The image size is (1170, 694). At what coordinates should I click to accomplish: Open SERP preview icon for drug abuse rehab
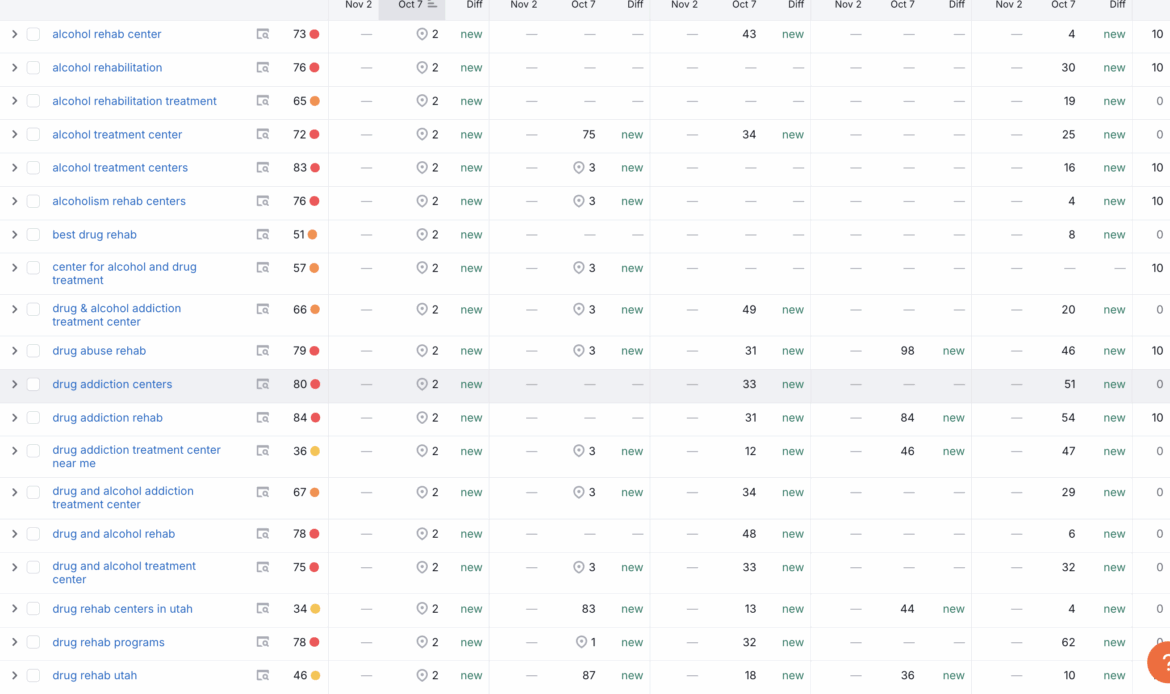click(263, 351)
